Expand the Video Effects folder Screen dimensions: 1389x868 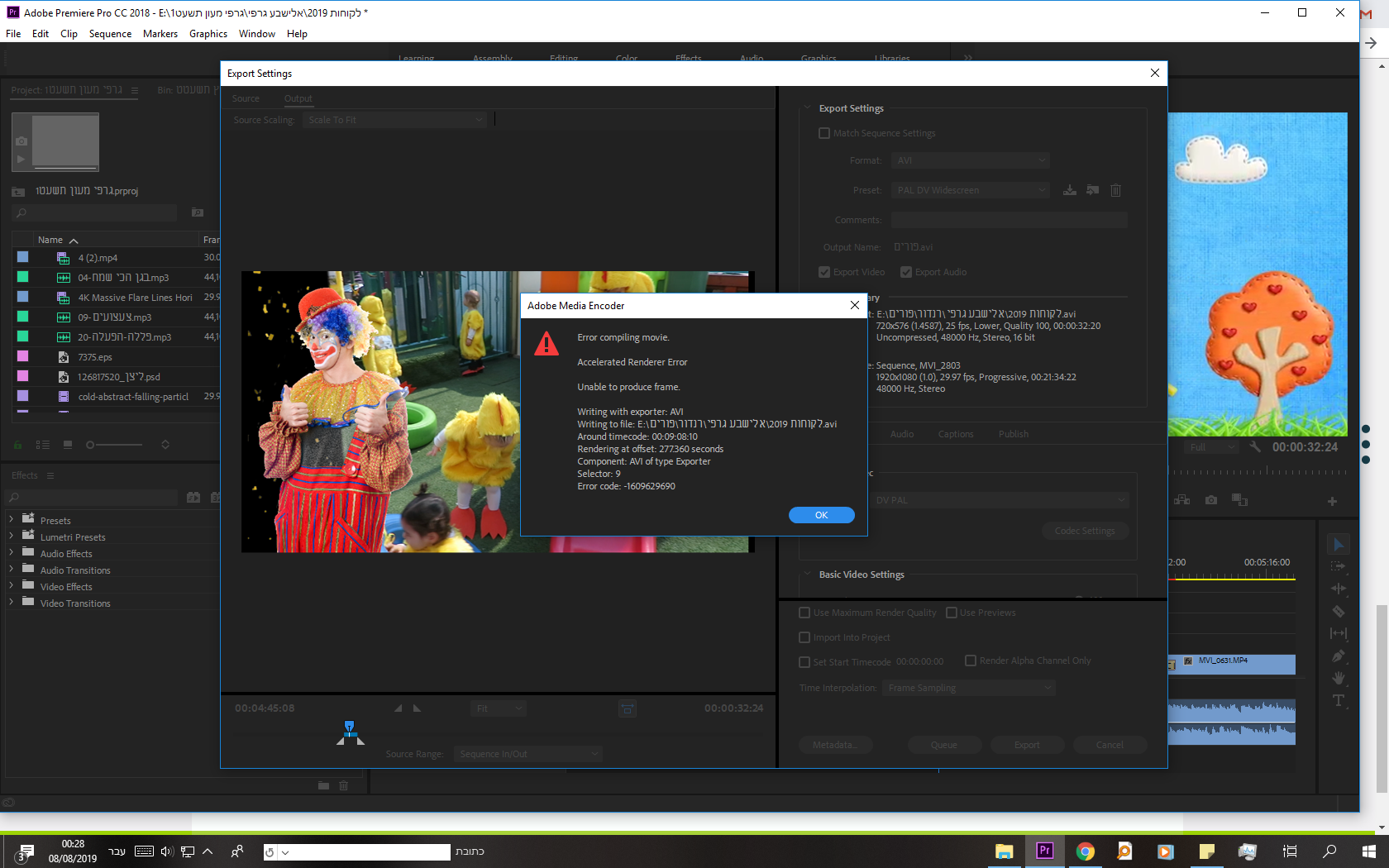click(11, 586)
